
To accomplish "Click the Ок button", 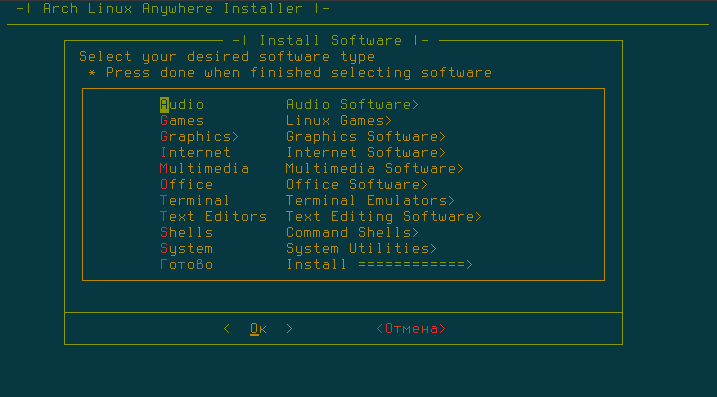I will click(258, 329).
